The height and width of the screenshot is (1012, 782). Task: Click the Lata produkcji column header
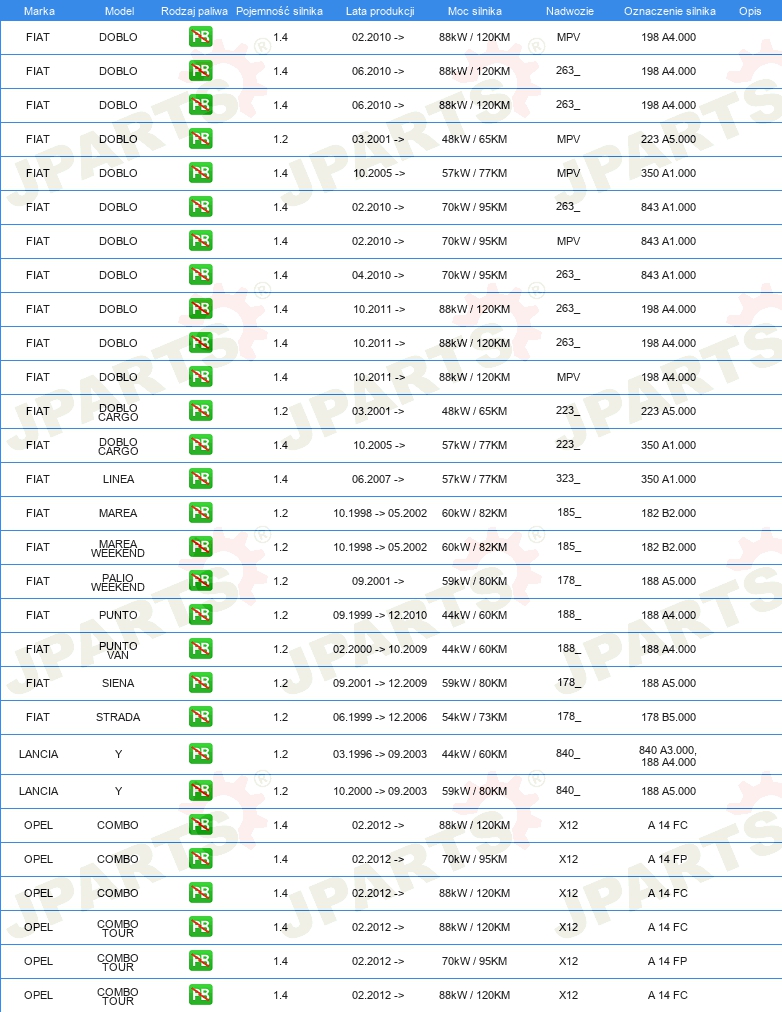point(380,11)
